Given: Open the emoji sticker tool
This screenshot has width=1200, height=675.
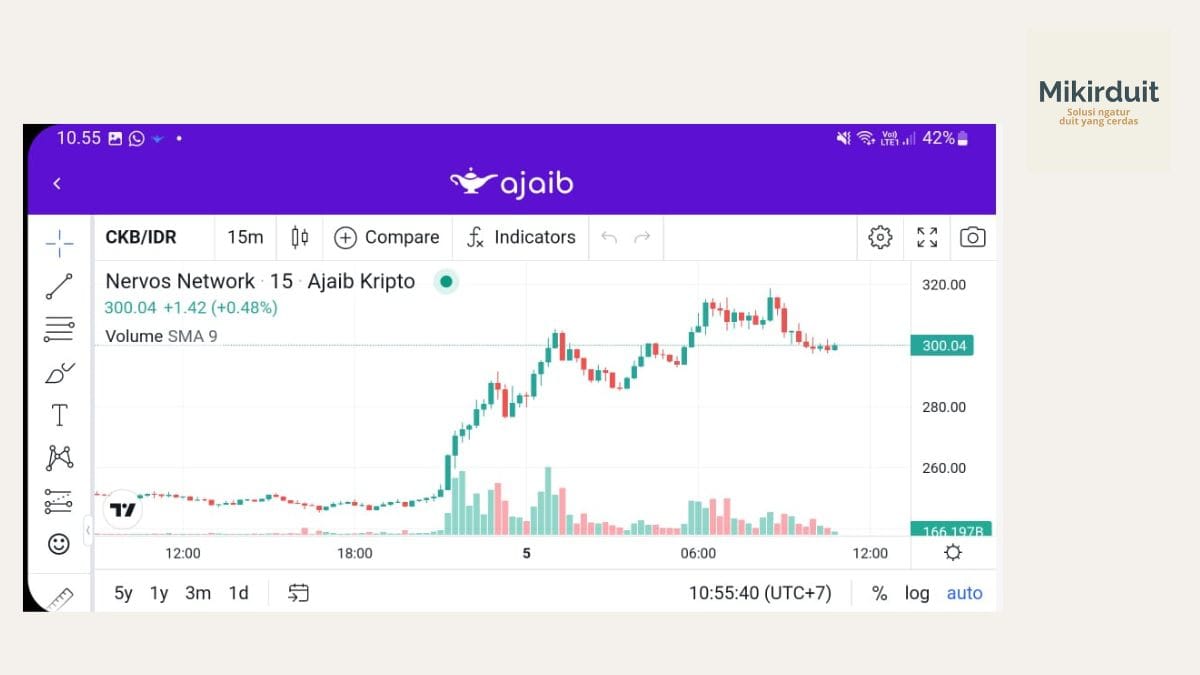Looking at the screenshot, I should 58,545.
